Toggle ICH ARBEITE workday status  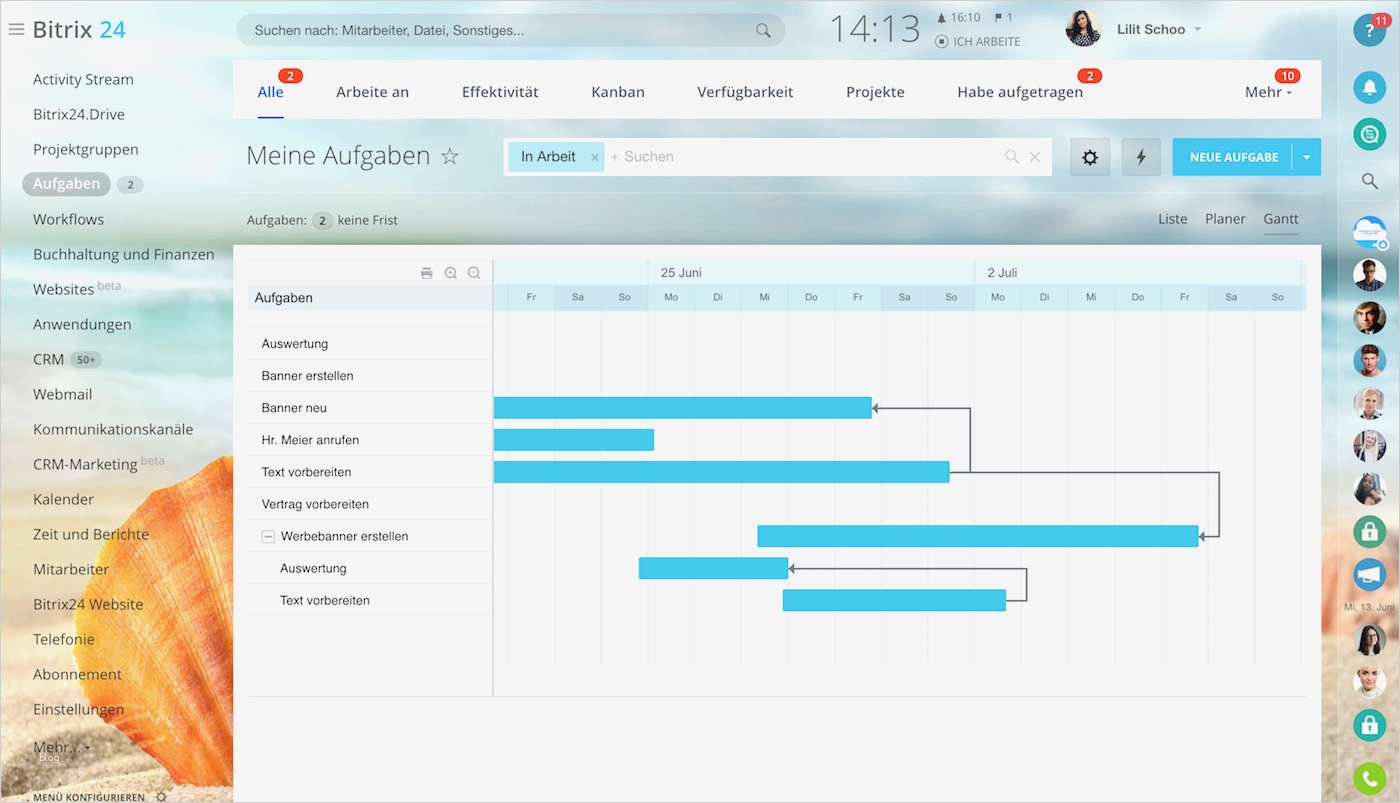pos(978,41)
